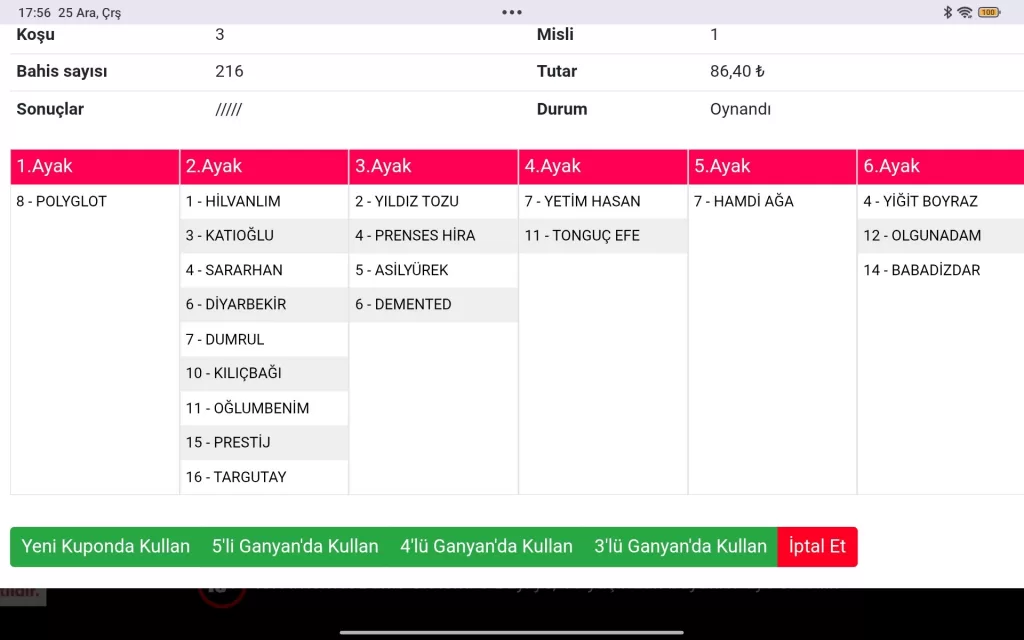Image resolution: width=1024 pixels, height=640 pixels.
Task: Tap the home gesture bar at bottom
Action: point(512,632)
